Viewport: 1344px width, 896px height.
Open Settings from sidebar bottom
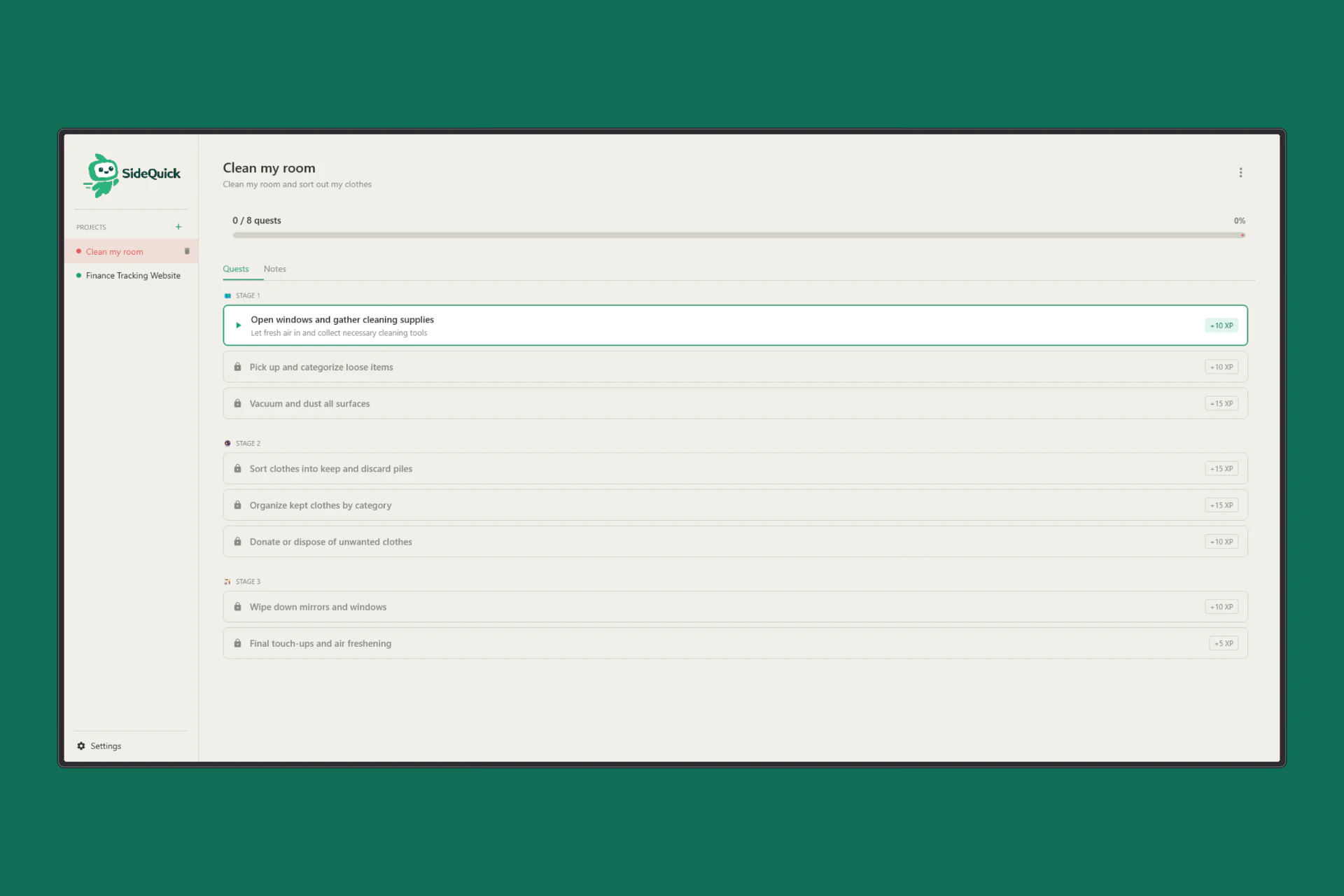[106, 746]
